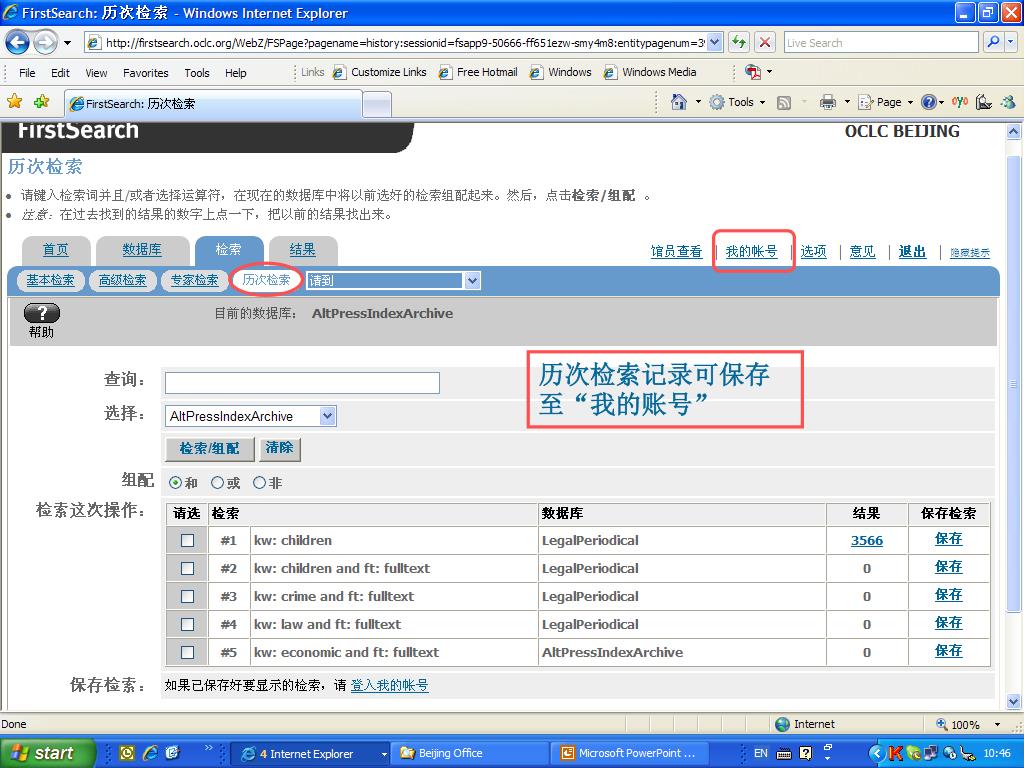Open the IE Help question icon
Screen dimensions: 1024x768
(929, 102)
